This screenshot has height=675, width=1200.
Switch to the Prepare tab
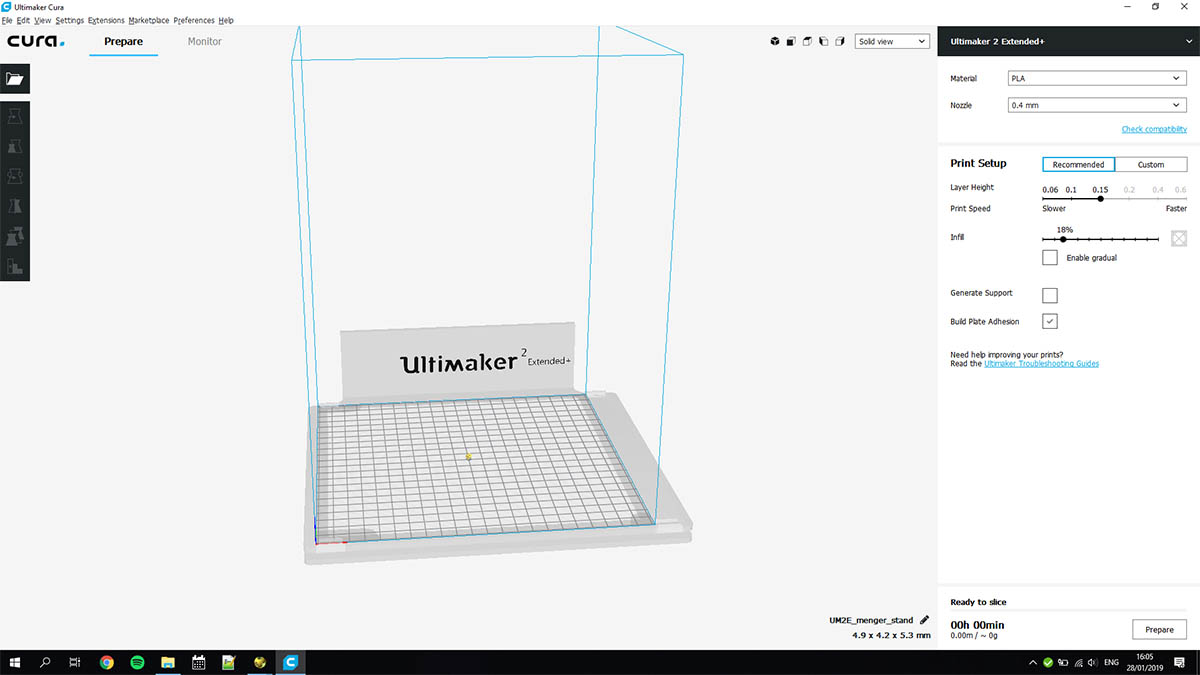[x=124, y=42]
